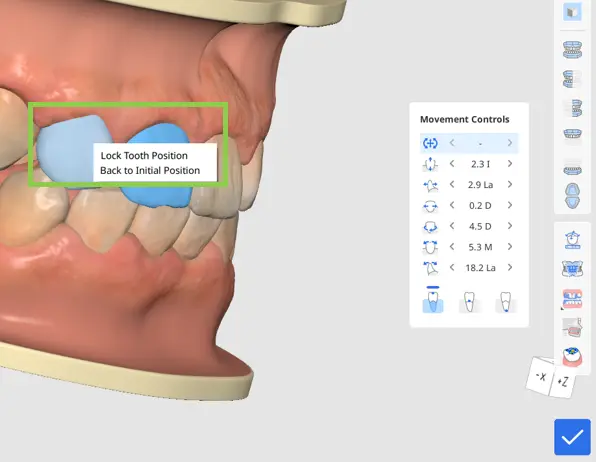Increase the free movement value
The image size is (596, 462).
(x=510, y=143)
